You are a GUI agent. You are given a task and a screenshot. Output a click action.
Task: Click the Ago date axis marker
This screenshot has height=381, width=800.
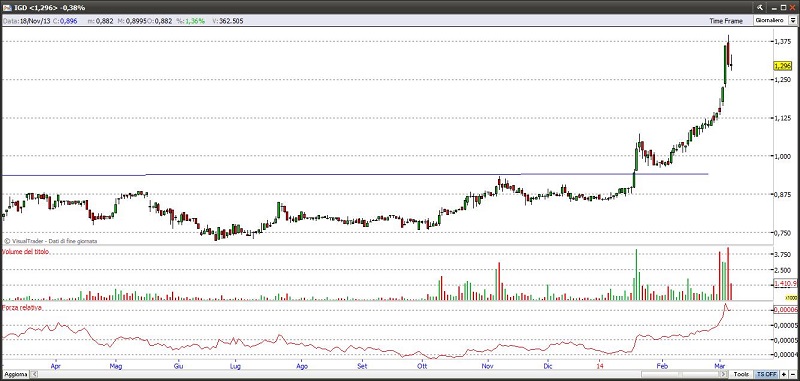[x=302, y=366]
